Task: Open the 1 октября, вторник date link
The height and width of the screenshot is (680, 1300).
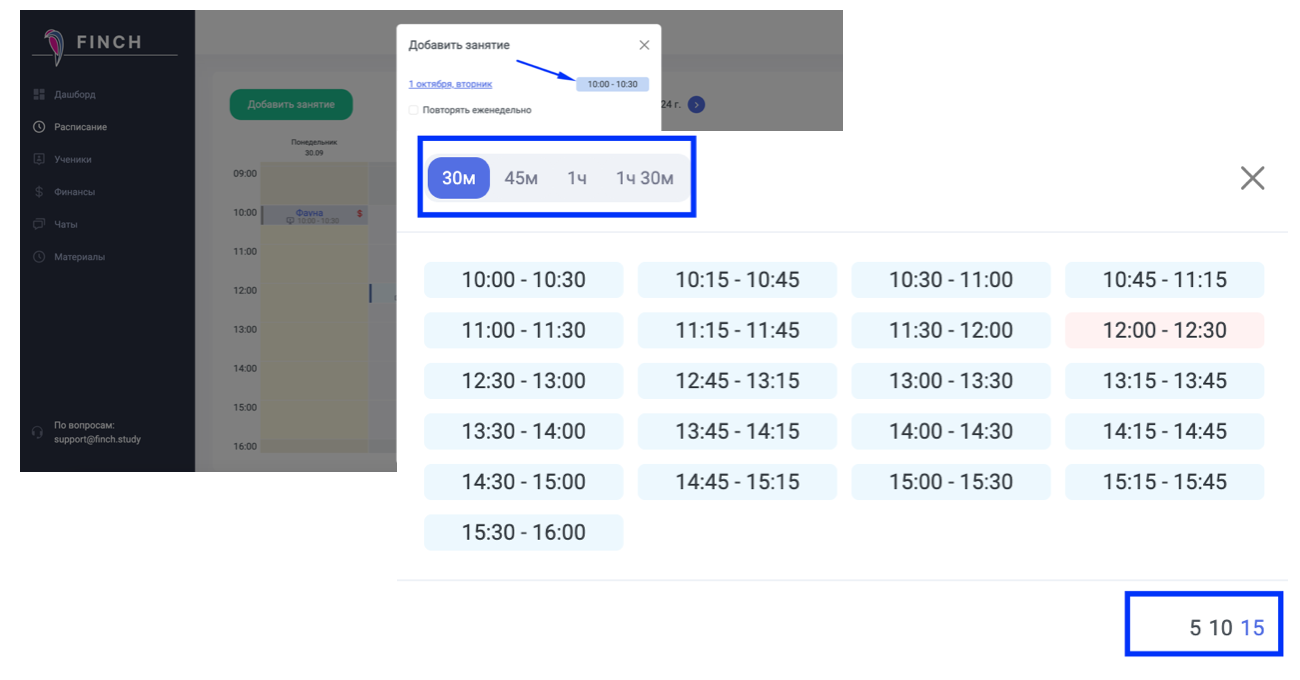Action: 450,84
